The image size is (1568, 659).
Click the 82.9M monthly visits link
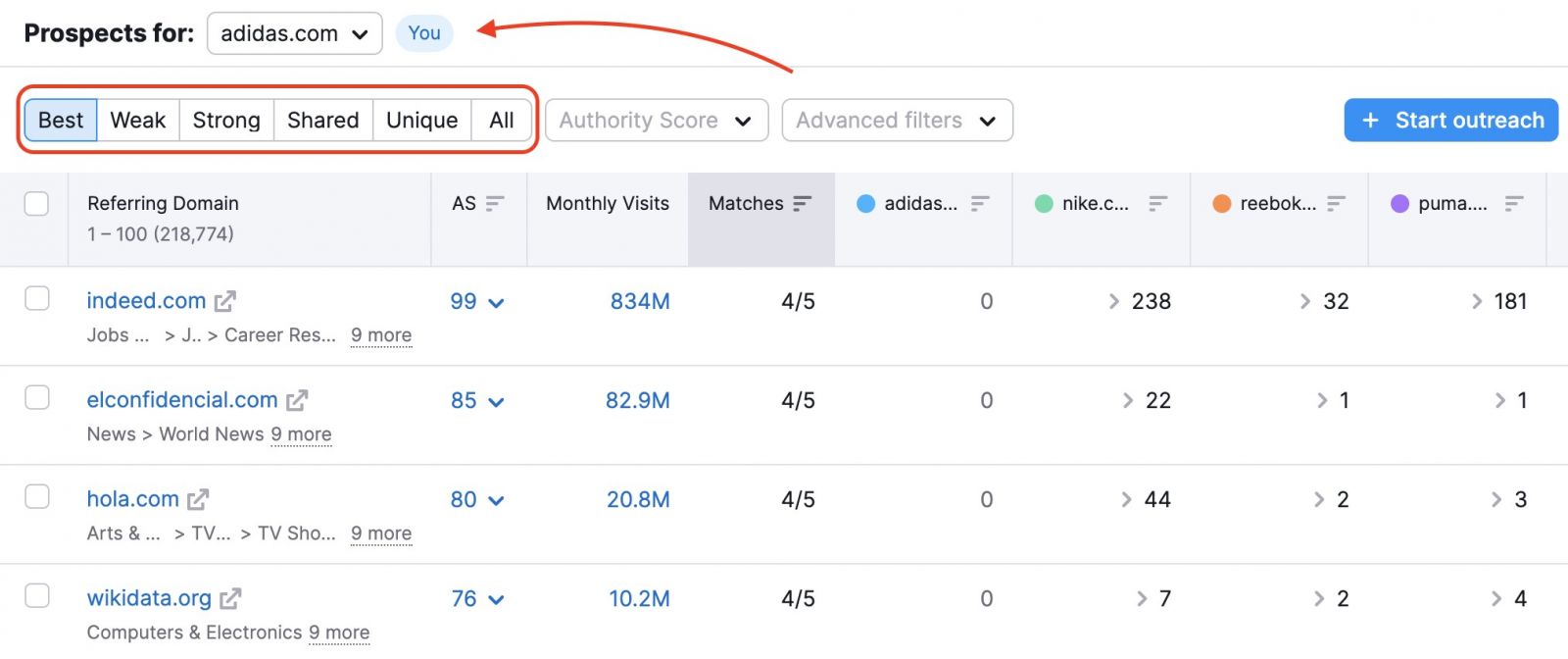pyautogui.click(x=638, y=400)
